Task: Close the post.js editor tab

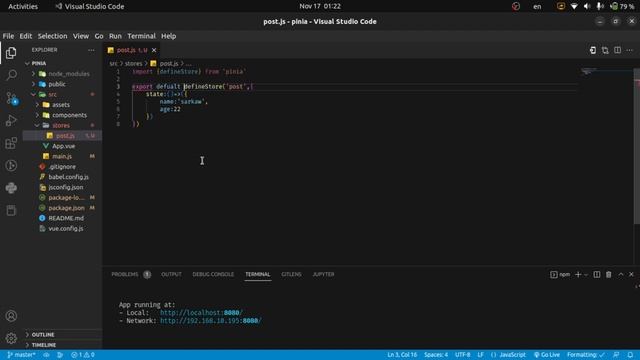Action: [x=154, y=50]
